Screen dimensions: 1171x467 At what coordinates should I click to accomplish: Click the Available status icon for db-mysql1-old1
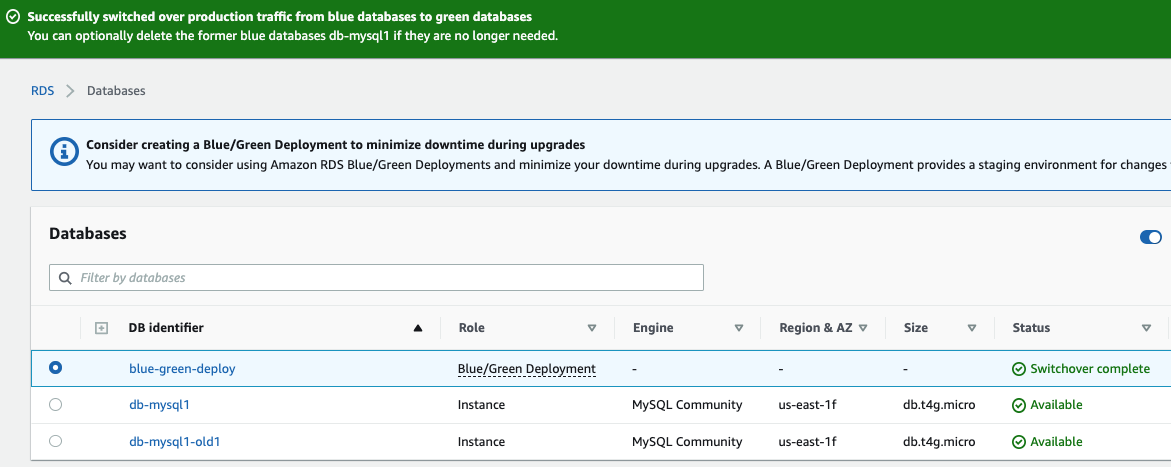pos(1019,441)
